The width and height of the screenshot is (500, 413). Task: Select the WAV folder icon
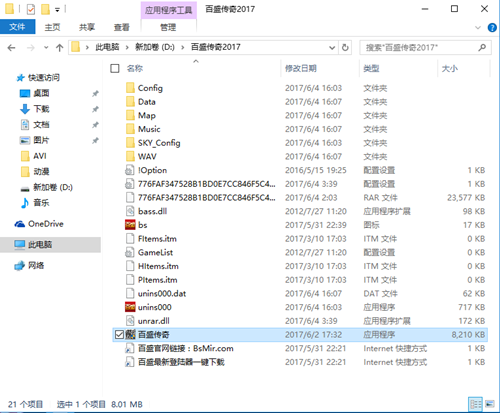coord(130,156)
